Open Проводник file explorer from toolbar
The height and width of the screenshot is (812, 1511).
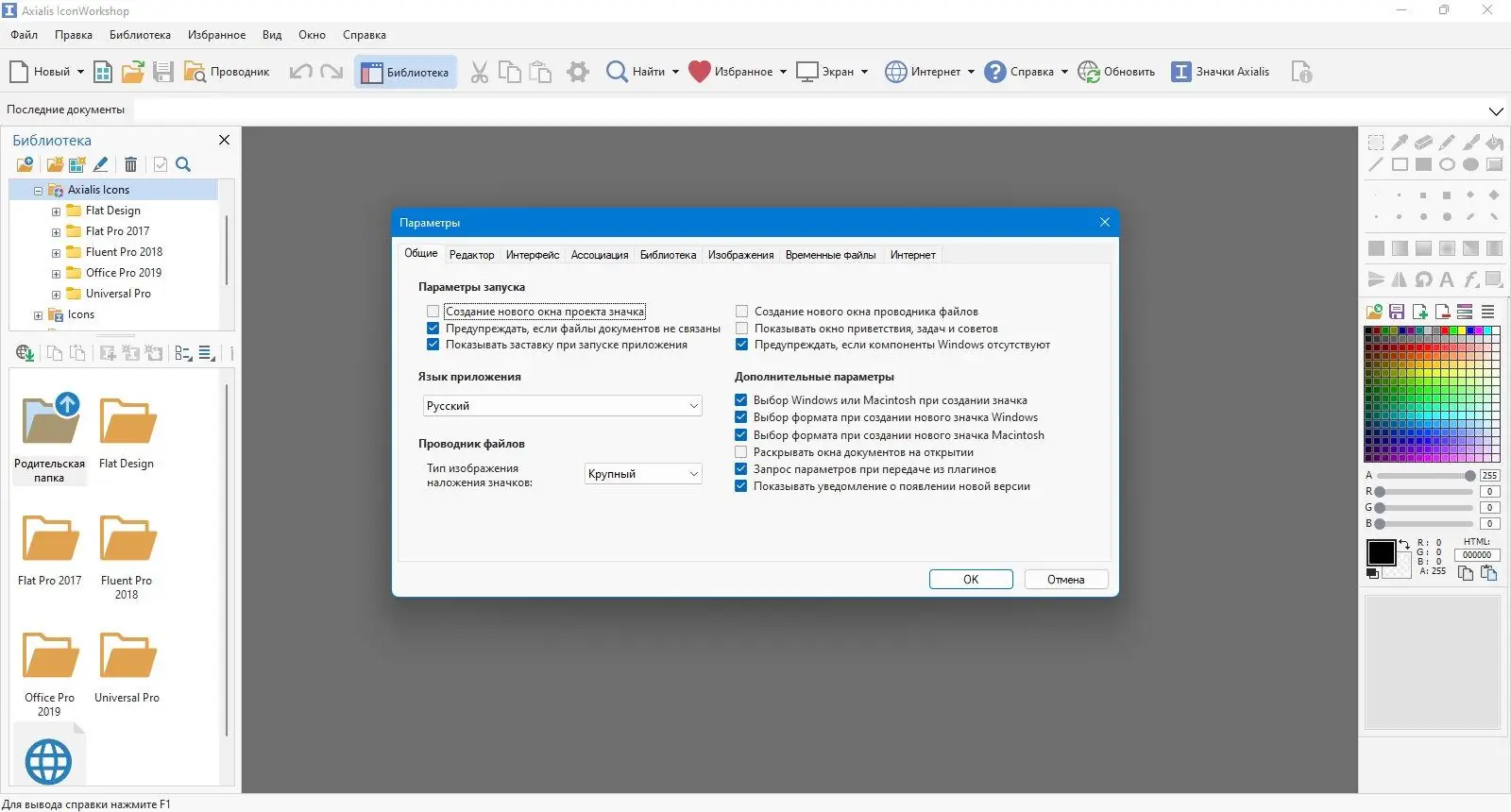point(227,72)
